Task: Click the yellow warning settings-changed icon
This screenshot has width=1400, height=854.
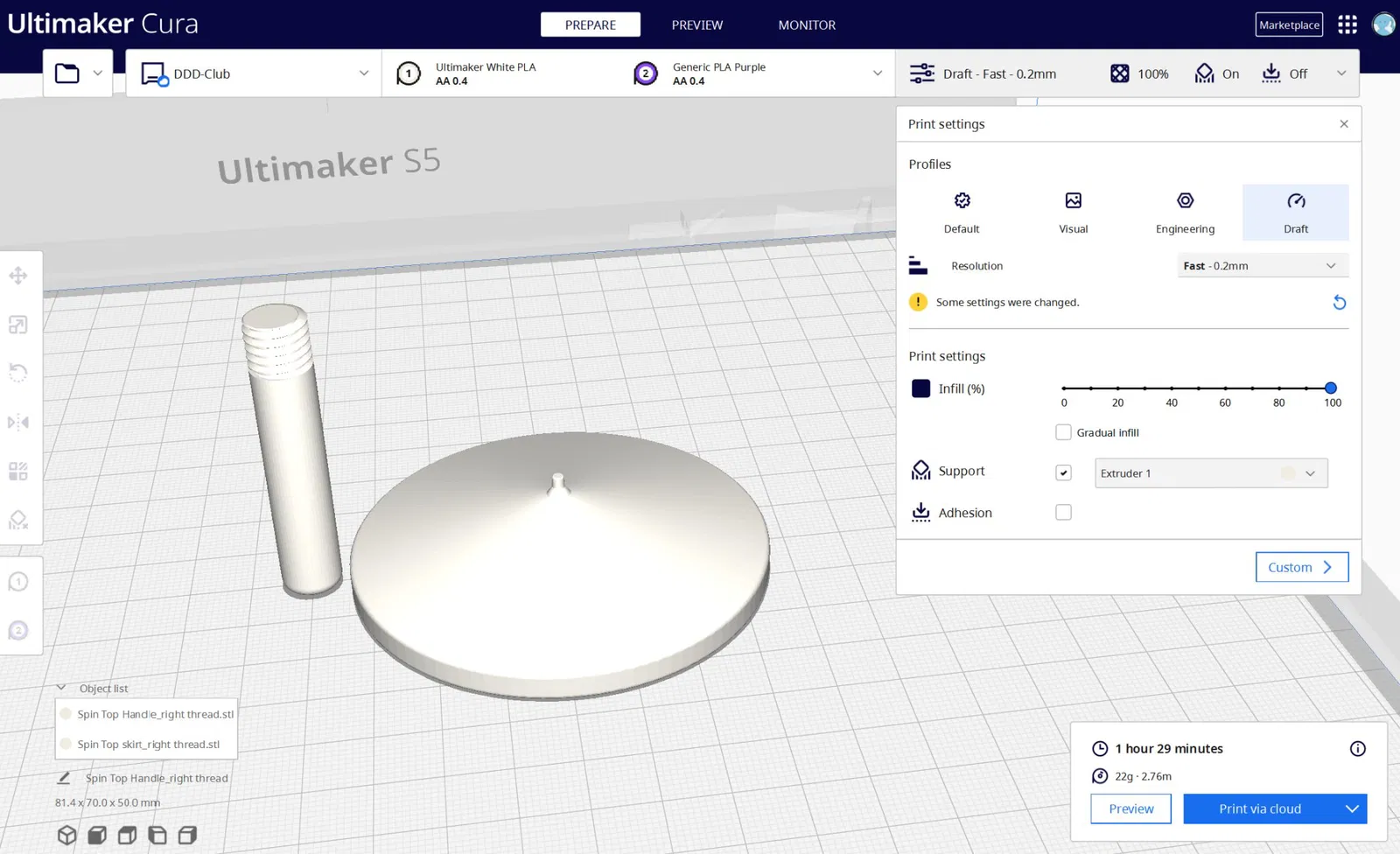Action: (x=918, y=302)
